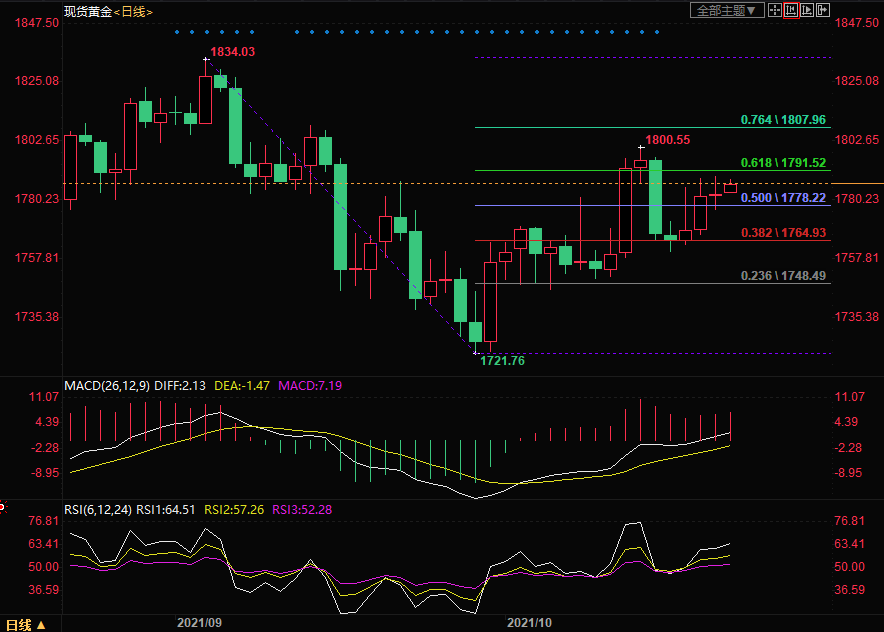Click the crosshair cursor icon in top toolbar

click(775, 10)
